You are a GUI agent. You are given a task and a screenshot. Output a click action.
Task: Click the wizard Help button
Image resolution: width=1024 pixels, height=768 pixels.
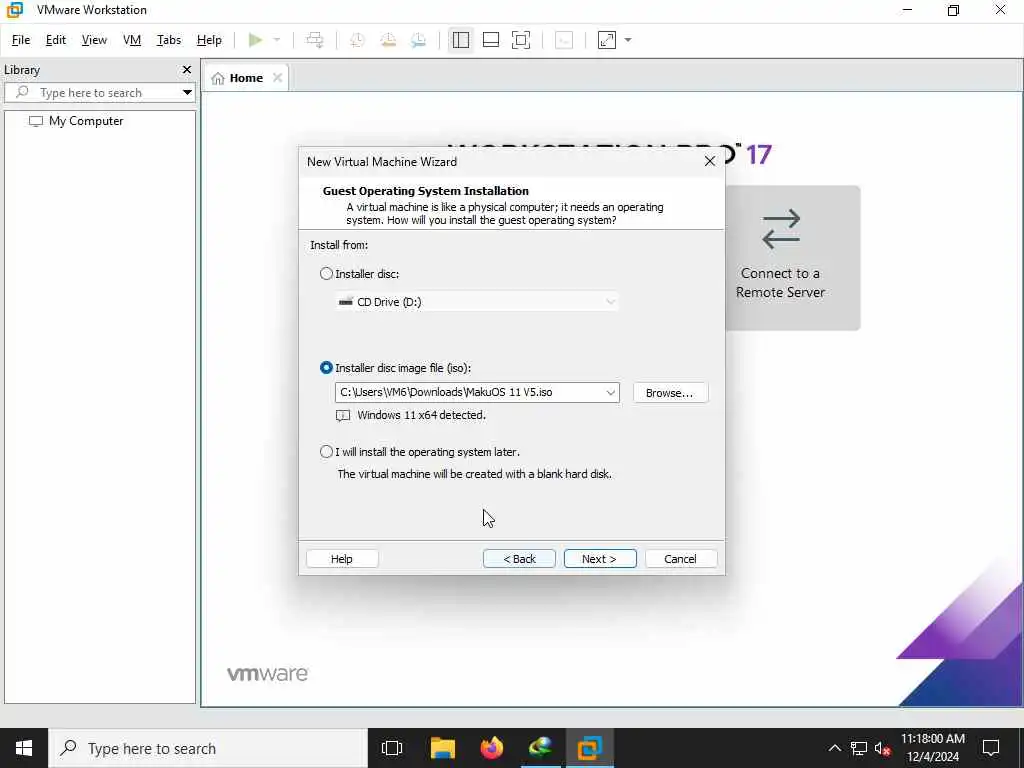[x=342, y=558]
